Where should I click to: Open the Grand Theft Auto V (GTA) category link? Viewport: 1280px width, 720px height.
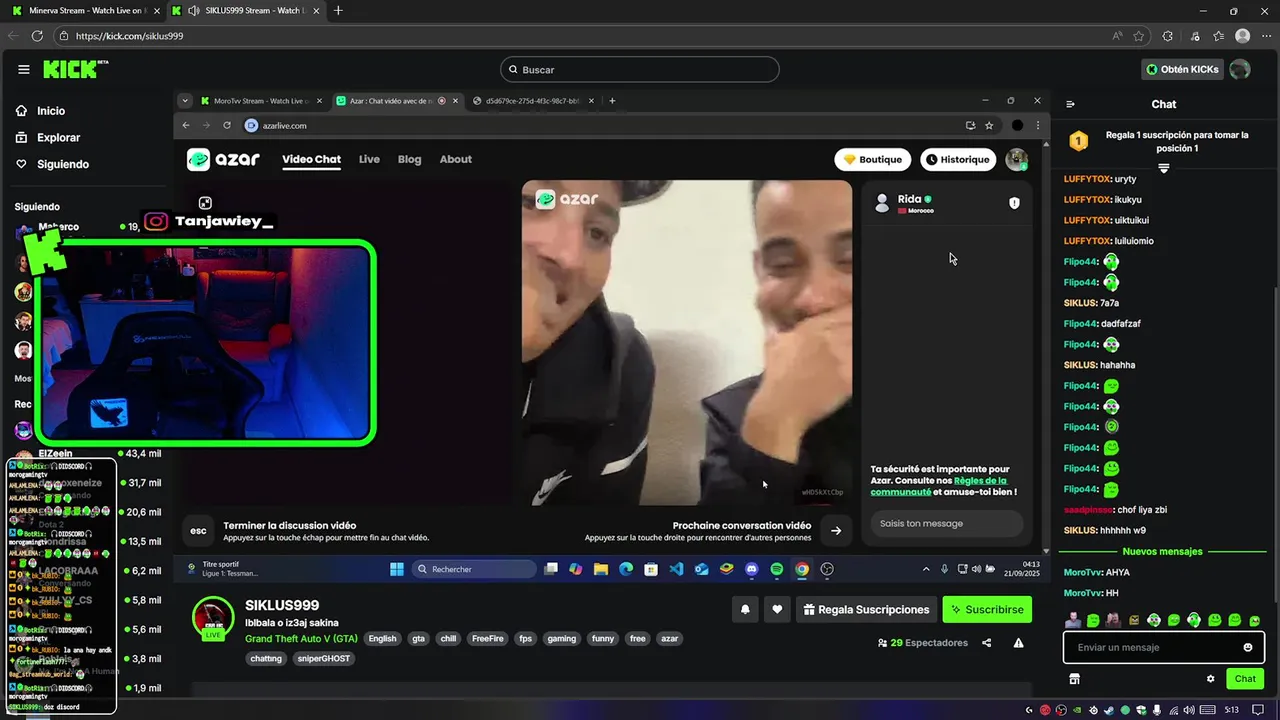(x=301, y=638)
